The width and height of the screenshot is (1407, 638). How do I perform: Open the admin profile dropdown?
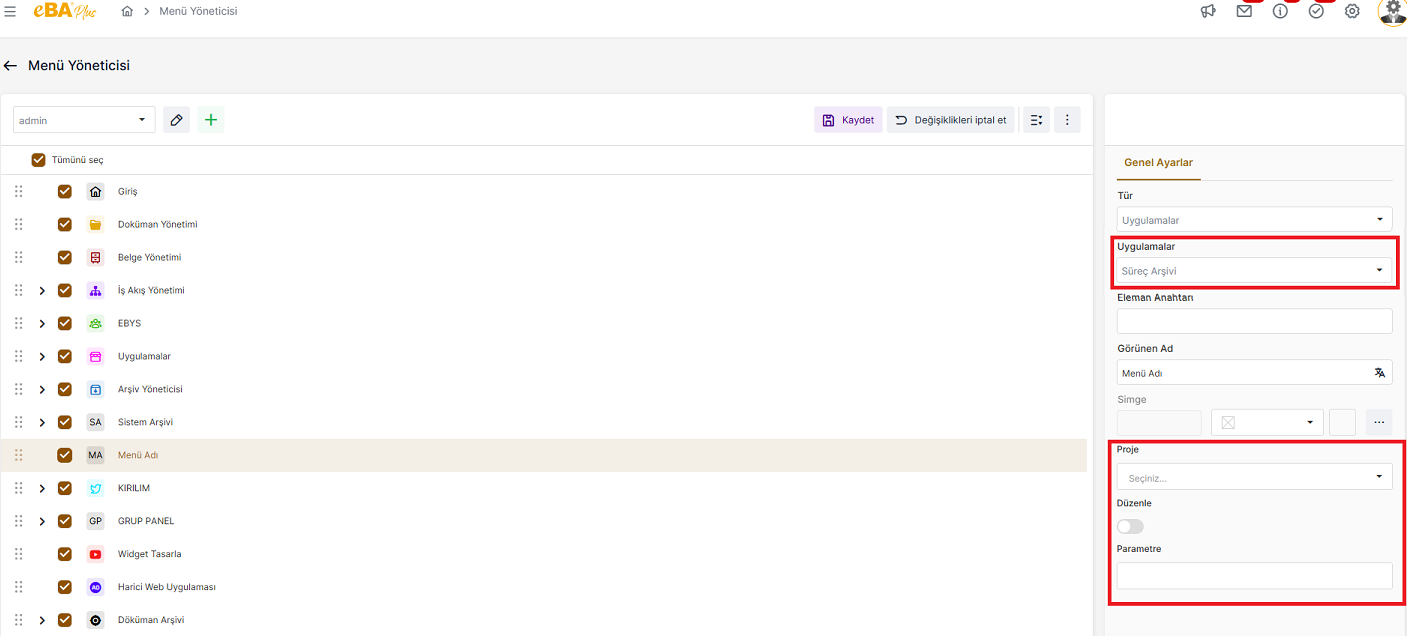[x=84, y=120]
